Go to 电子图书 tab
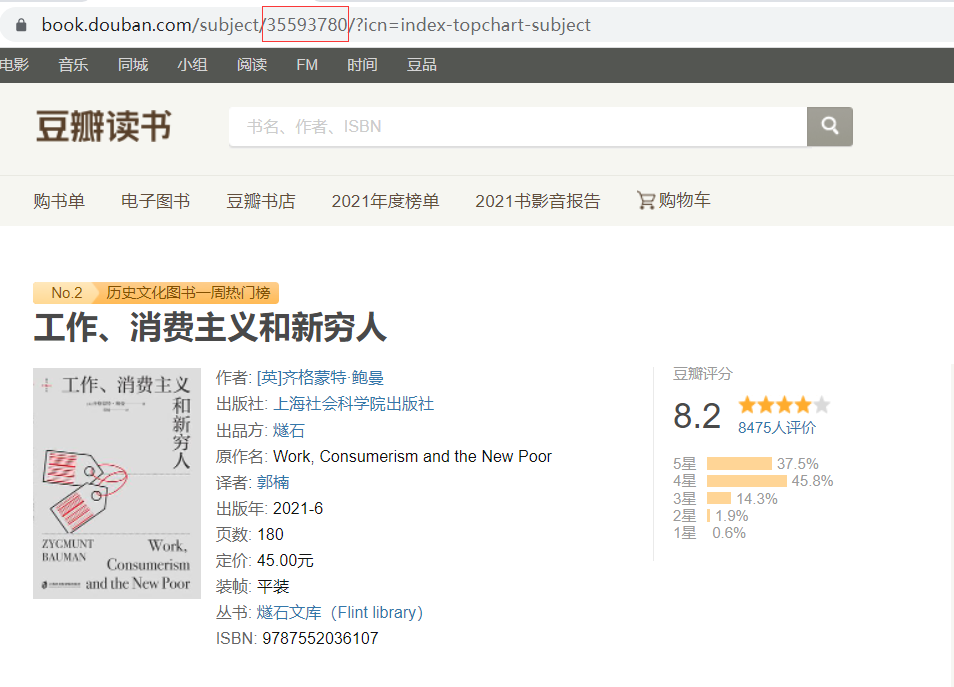Screen dimensions: 954x687 (156, 201)
